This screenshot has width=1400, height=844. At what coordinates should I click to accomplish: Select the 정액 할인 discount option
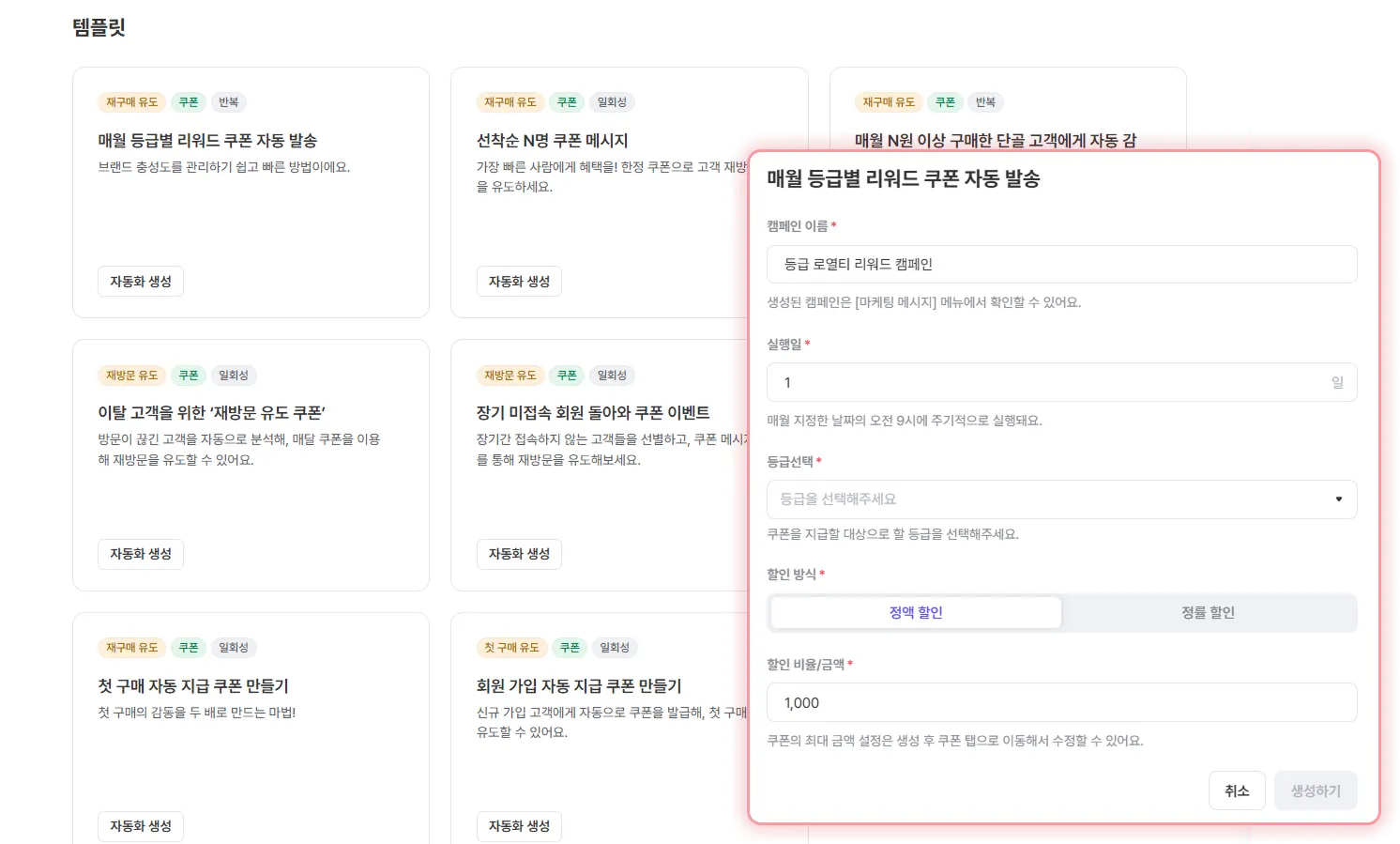[916, 613]
